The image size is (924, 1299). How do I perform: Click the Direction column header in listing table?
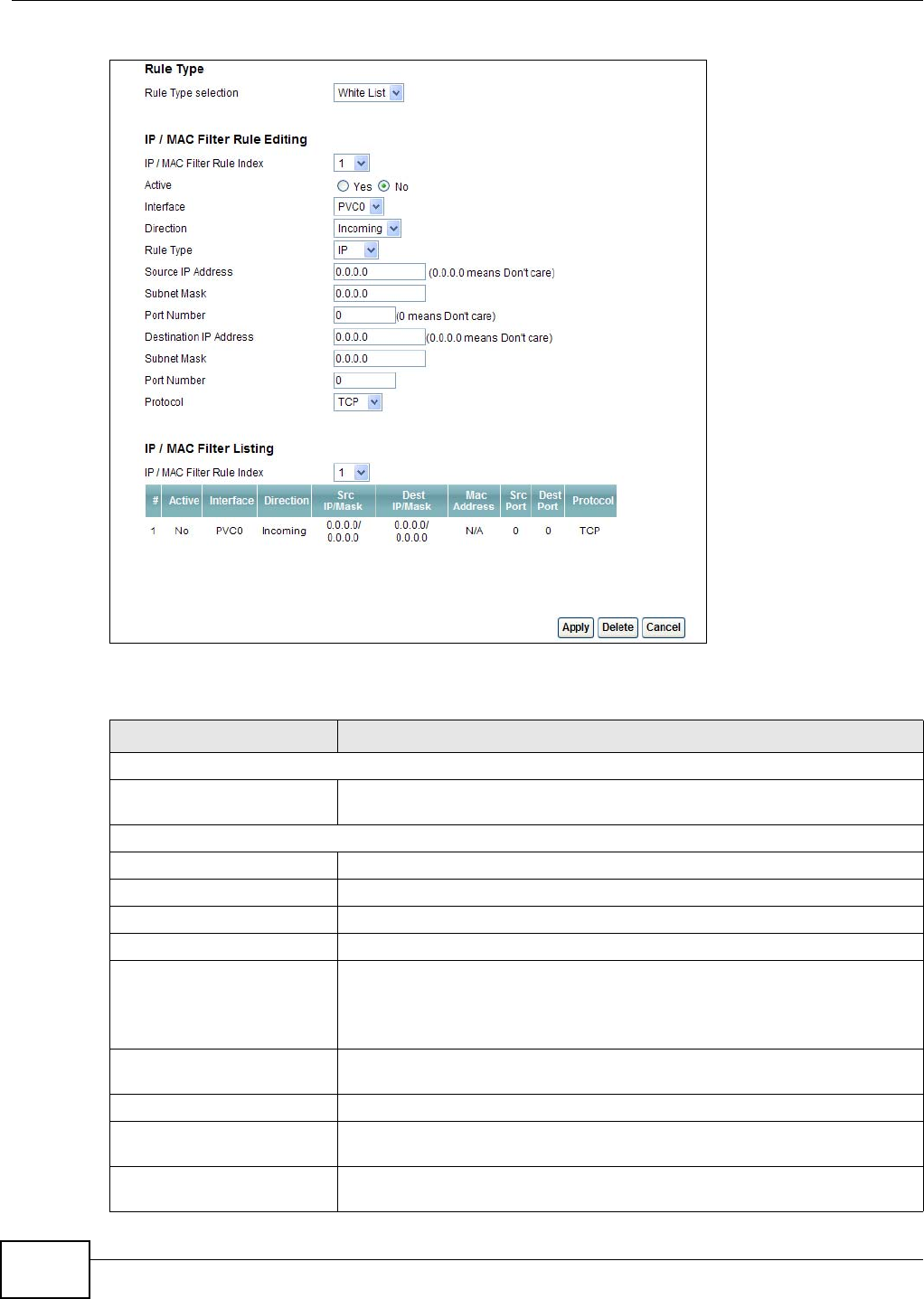287,501
